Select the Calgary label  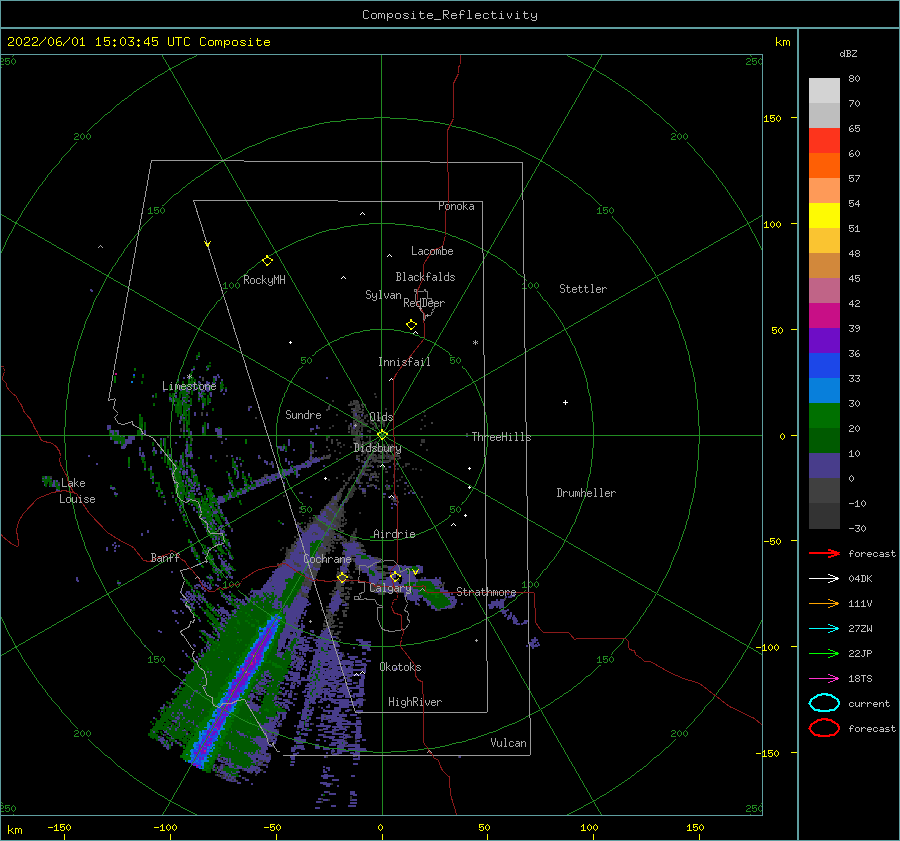[x=390, y=588]
